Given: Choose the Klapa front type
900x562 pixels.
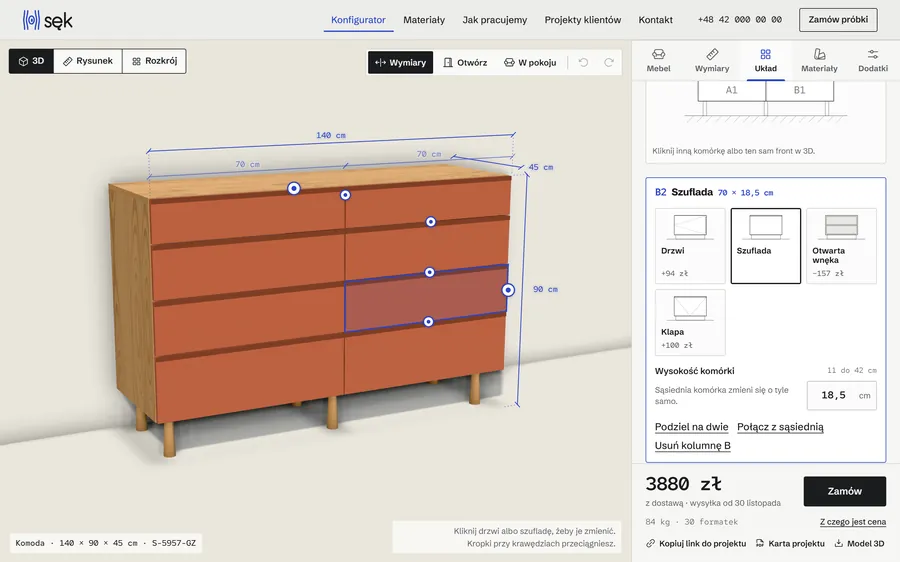Looking at the screenshot, I should click(x=690, y=322).
